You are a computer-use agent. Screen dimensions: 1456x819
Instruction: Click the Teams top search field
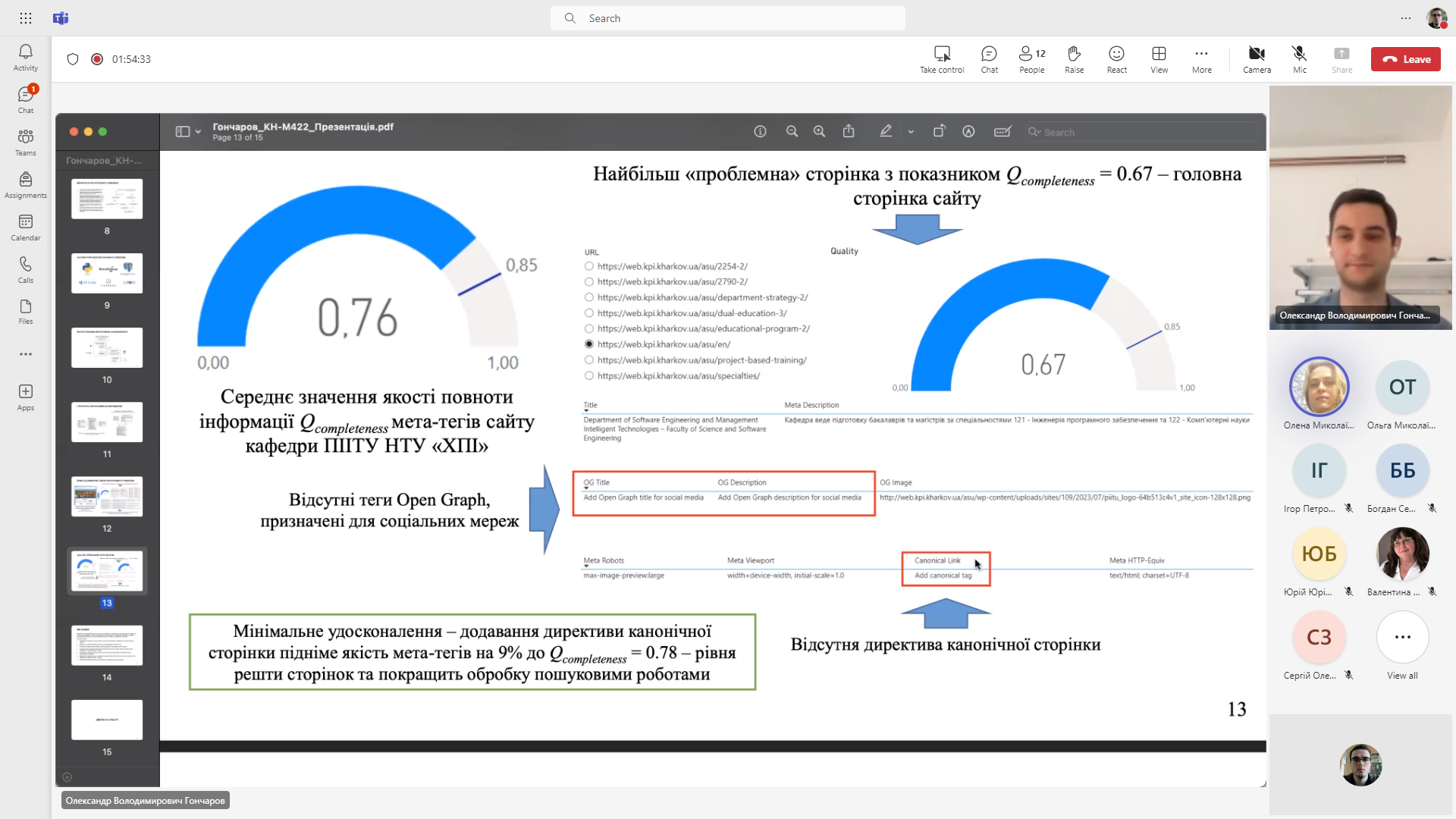(728, 18)
